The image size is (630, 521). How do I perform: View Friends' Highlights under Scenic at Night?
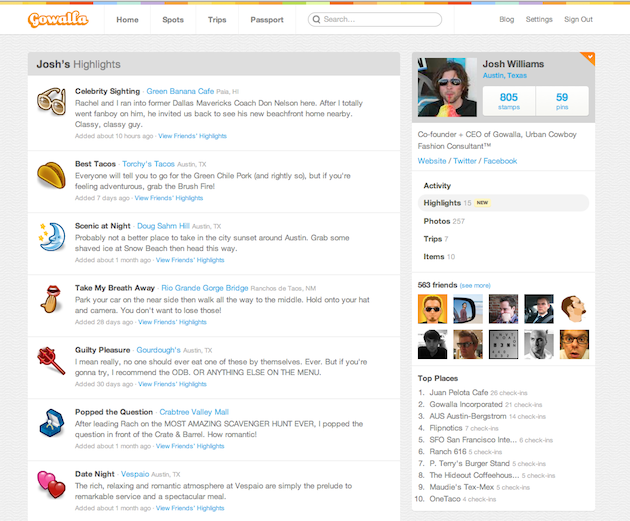pos(190,260)
